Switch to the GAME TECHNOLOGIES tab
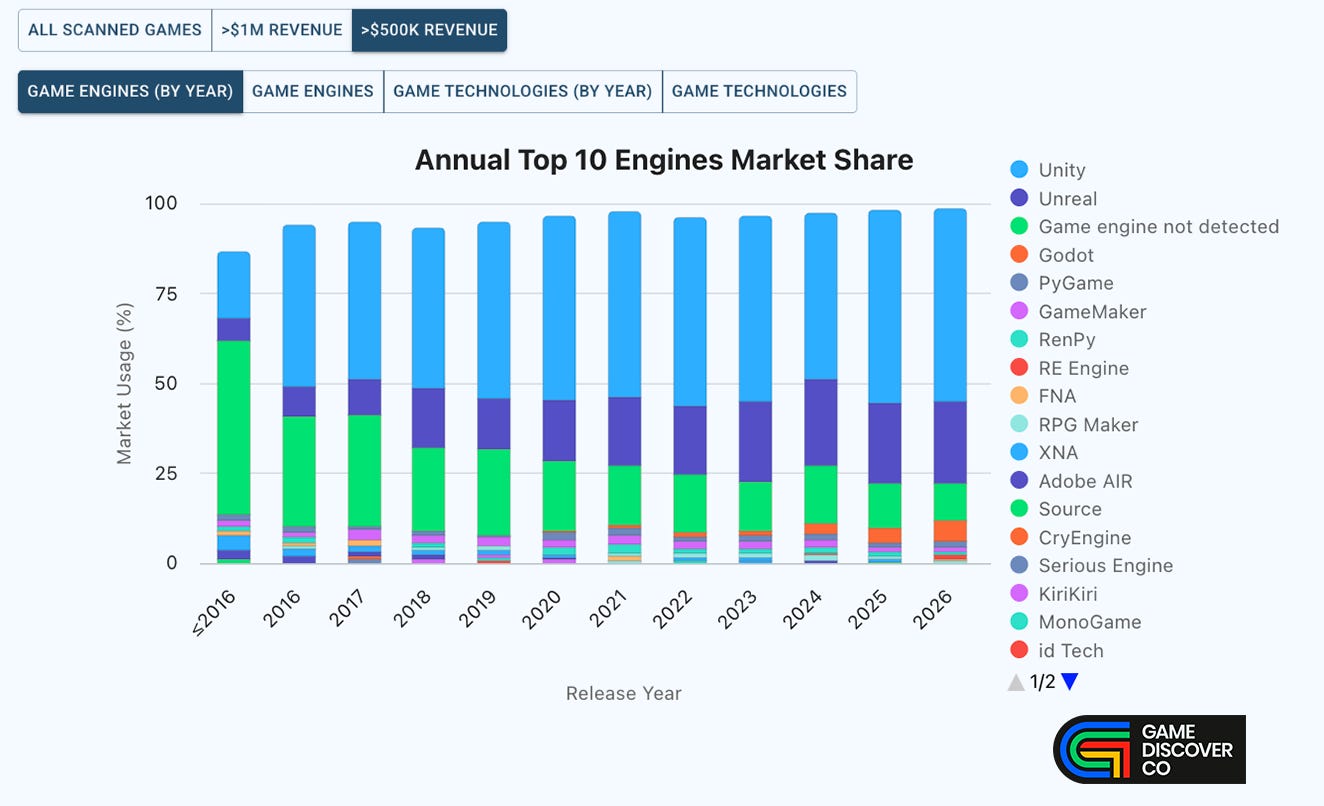Viewport: 1324px width, 806px height. pyautogui.click(x=759, y=91)
